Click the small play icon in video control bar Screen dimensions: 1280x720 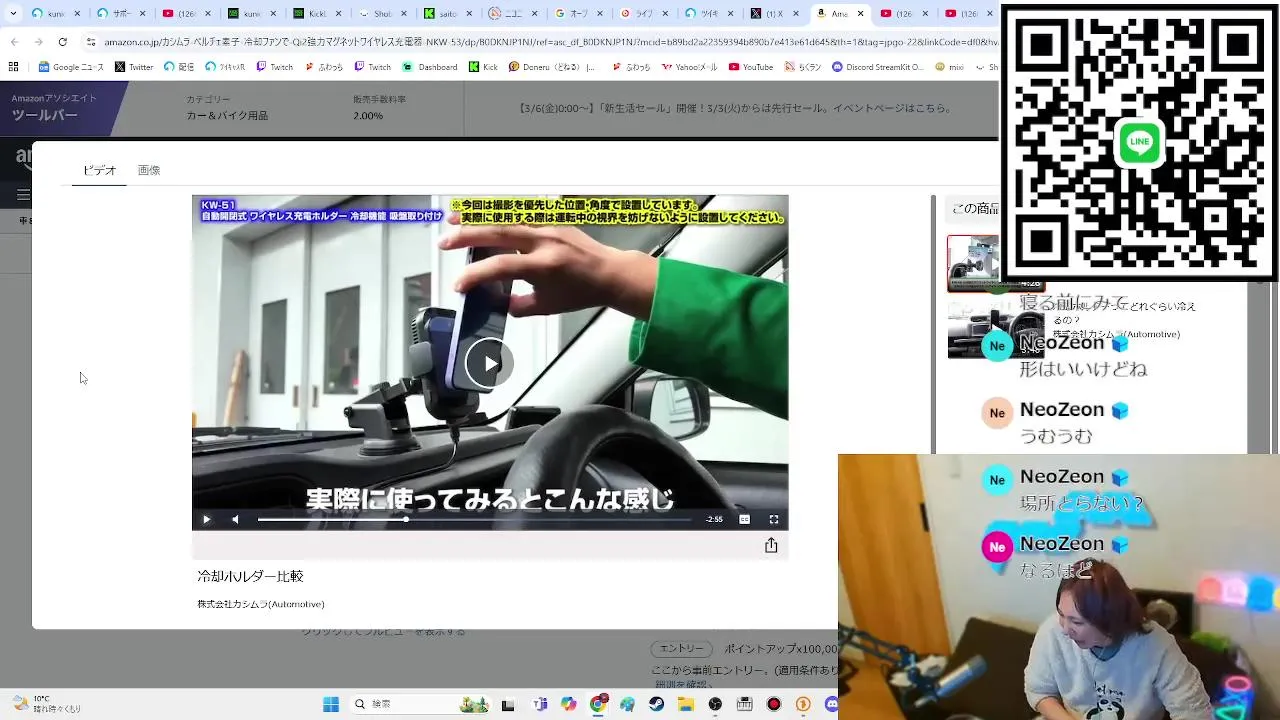click(206, 519)
